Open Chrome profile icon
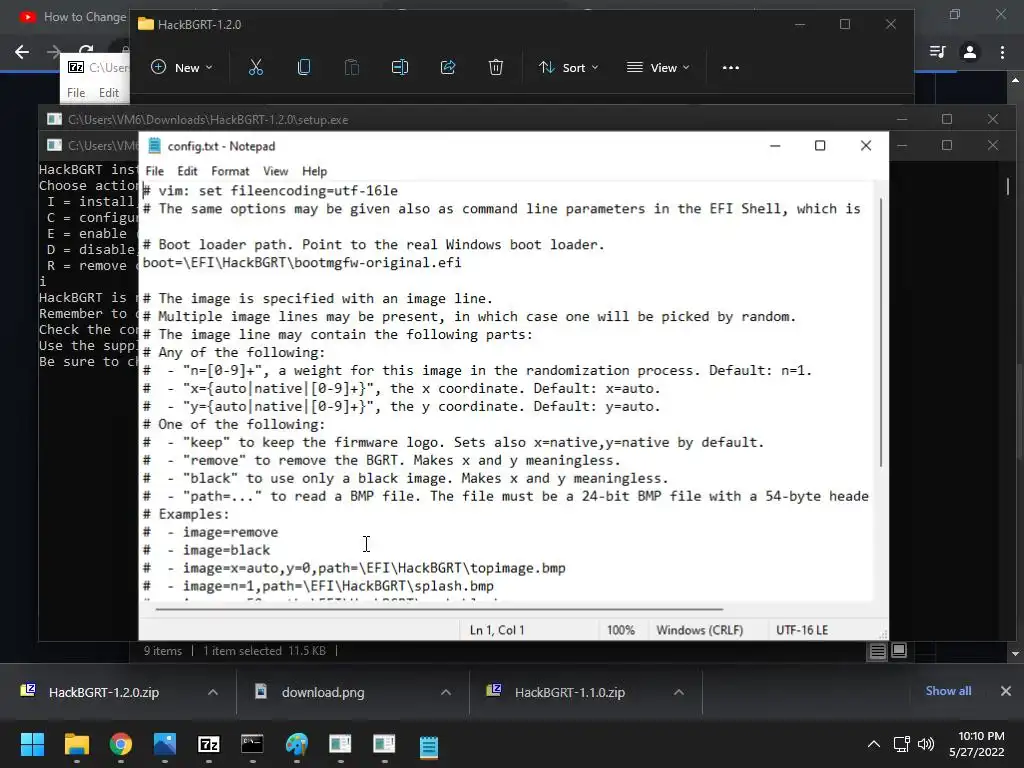 coord(970,52)
